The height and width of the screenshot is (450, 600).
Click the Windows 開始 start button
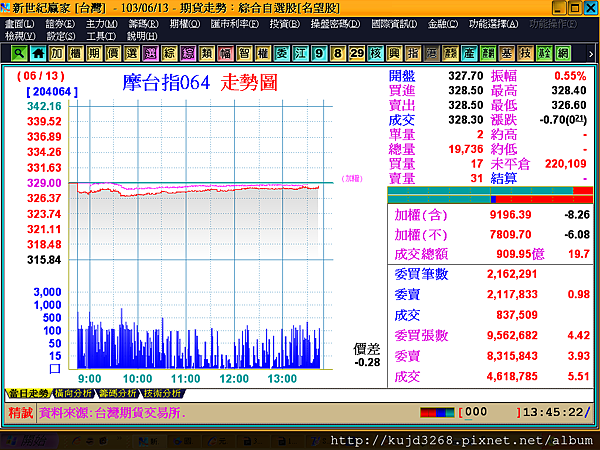[29, 441]
